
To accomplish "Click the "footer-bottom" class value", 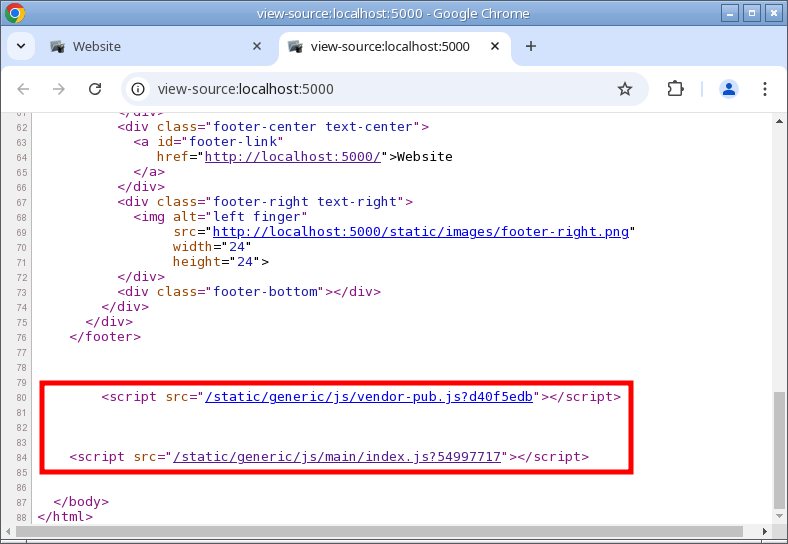I will coord(265,292).
